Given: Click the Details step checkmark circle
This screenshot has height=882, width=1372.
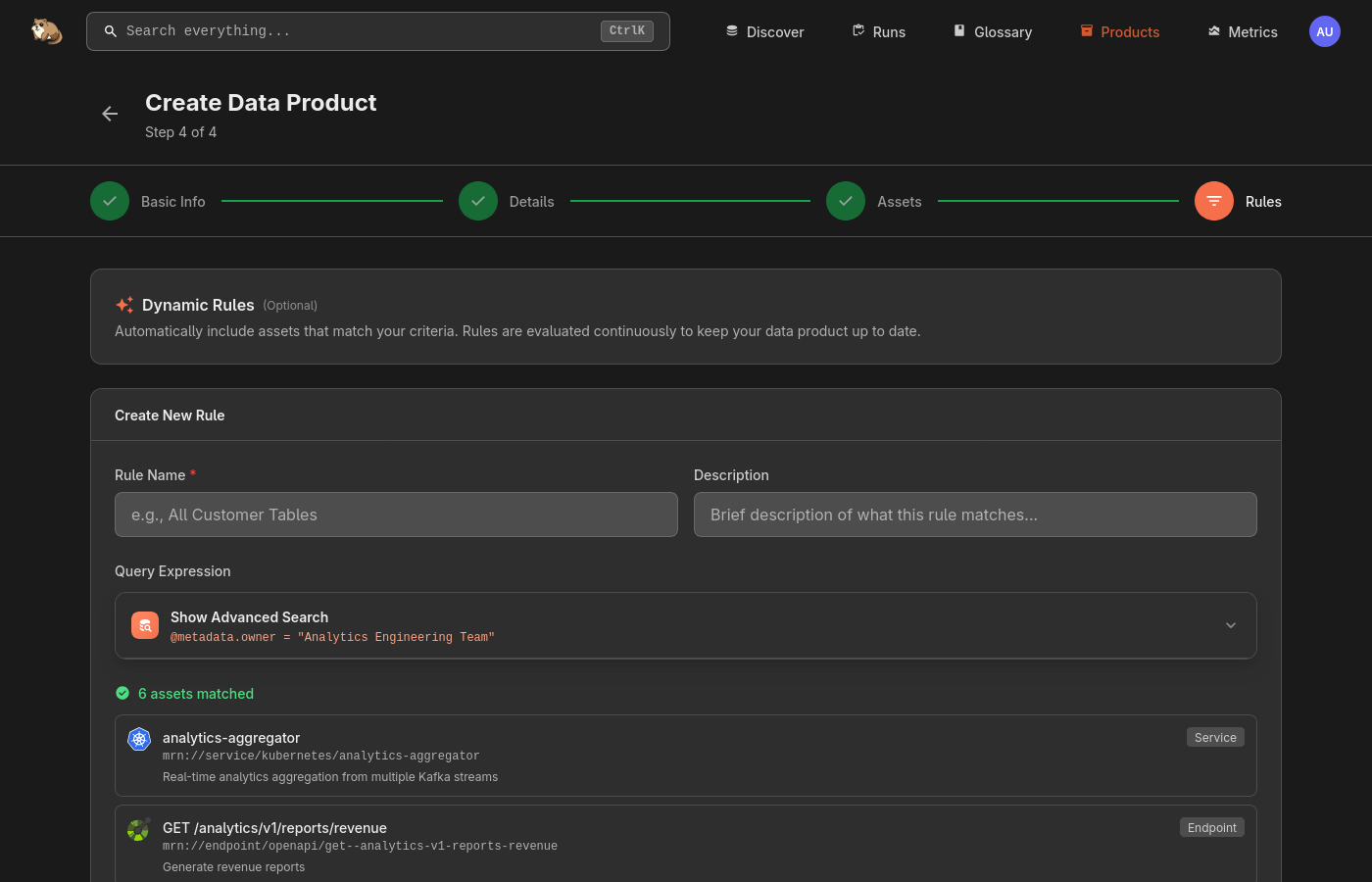Looking at the screenshot, I should coord(478,201).
